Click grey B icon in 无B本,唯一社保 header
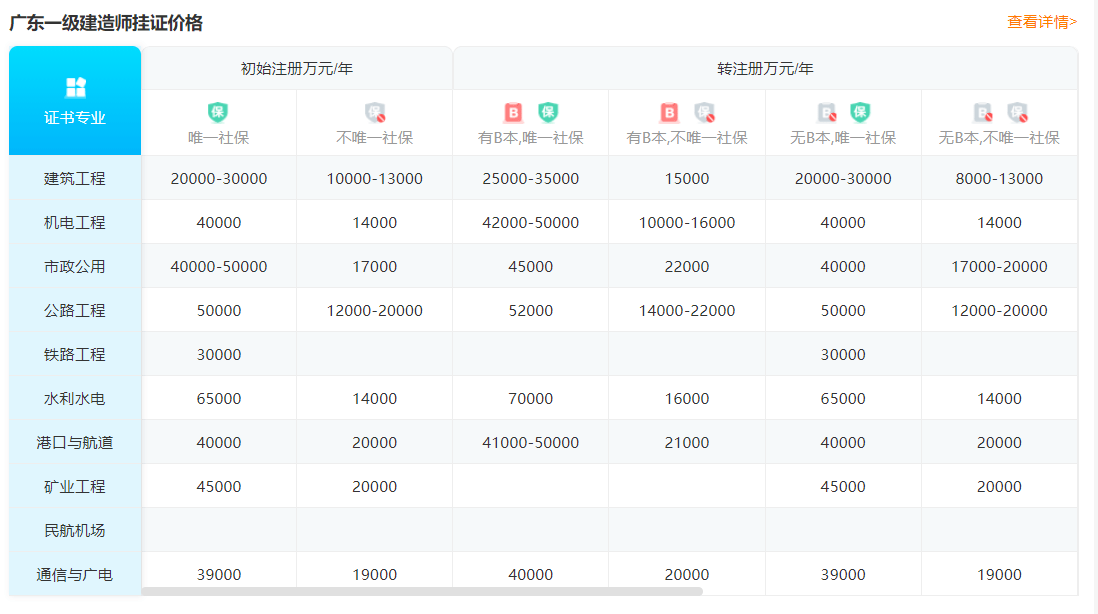Image resolution: width=1098 pixels, height=614 pixels. (827, 112)
